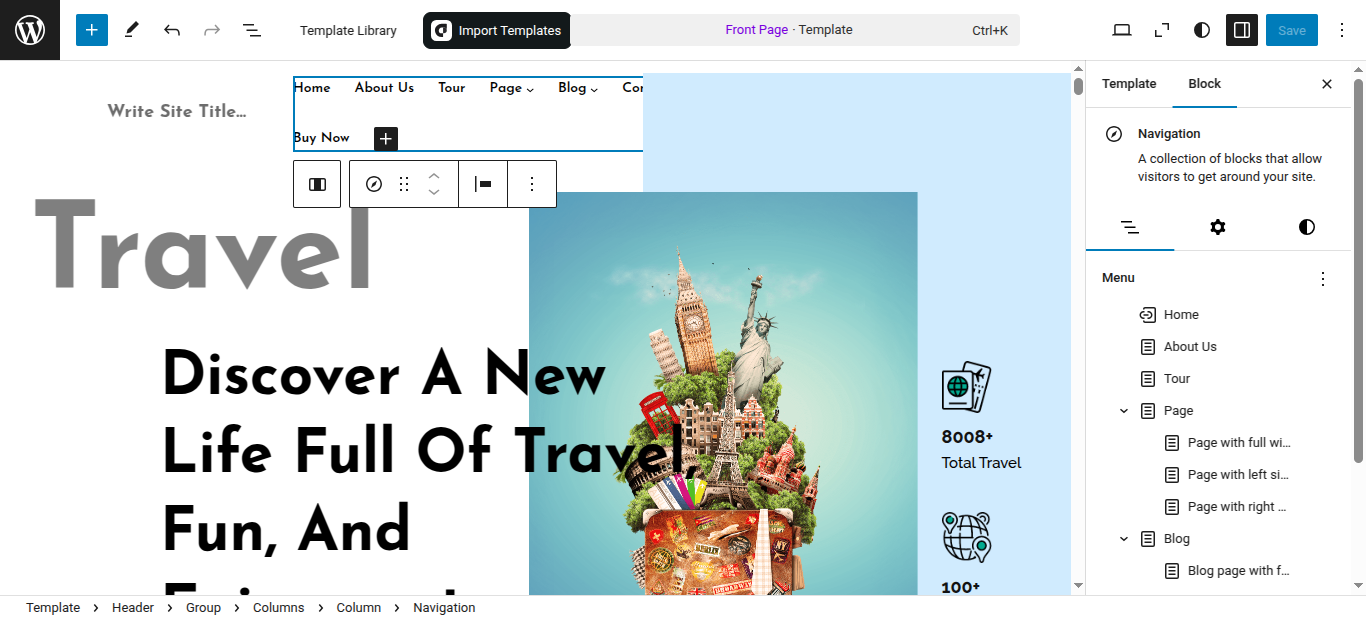
Task: Click the WordPress logo
Action: tap(30, 30)
